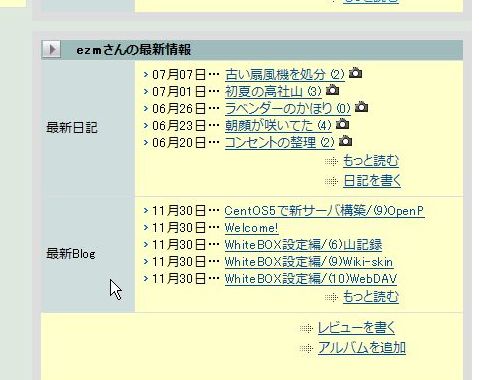The height and width of the screenshot is (380, 479).
Task: Click 日記を書く link
Action: (x=372, y=181)
